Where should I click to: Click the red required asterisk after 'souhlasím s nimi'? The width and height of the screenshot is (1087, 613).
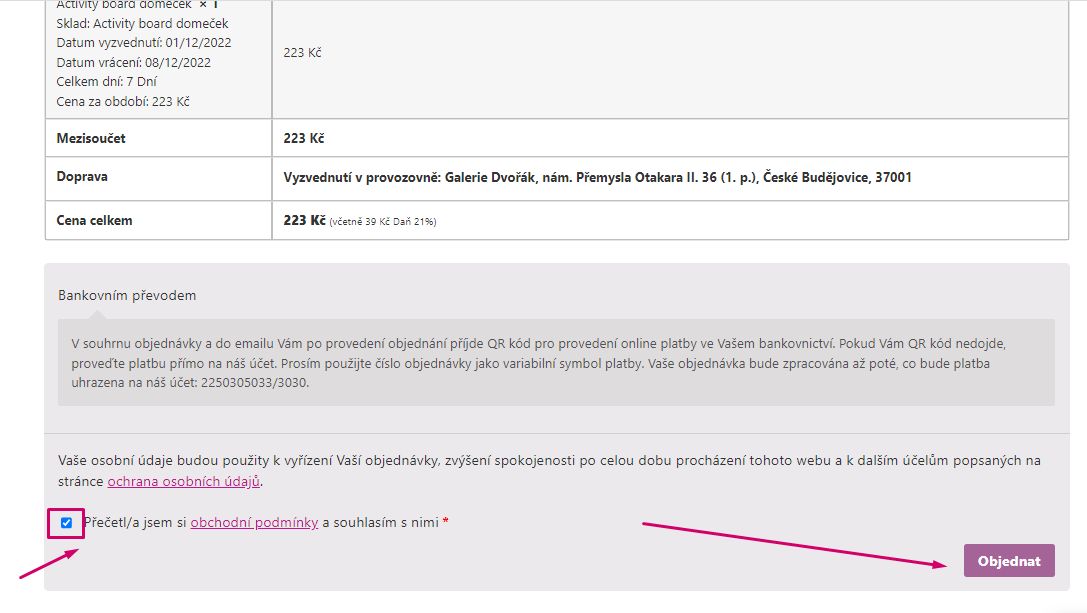click(x=445, y=522)
